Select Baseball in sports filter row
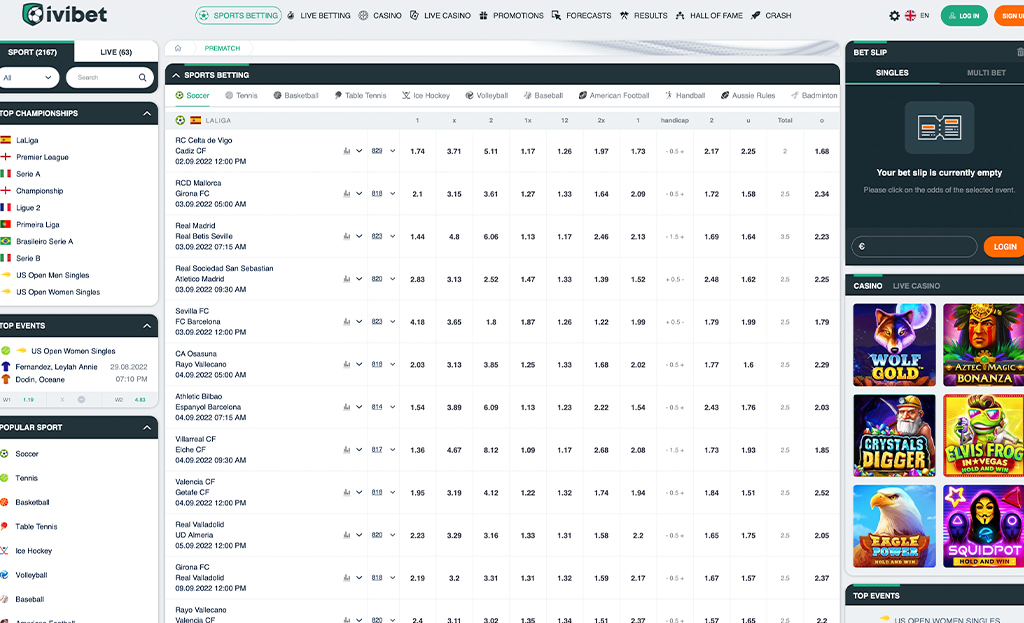The width and height of the screenshot is (1024, 623). tap(543, 95)
